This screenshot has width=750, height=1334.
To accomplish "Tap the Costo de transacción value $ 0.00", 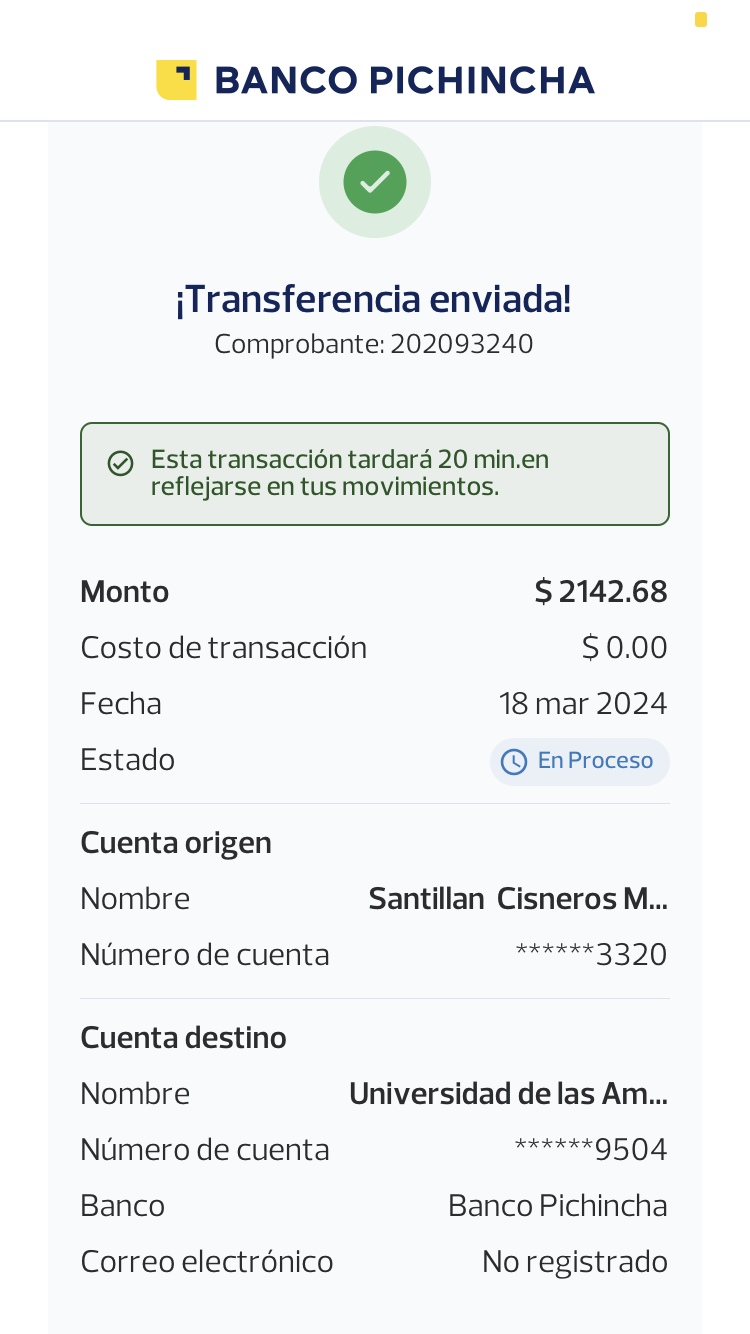I will [x=625, y=648].
